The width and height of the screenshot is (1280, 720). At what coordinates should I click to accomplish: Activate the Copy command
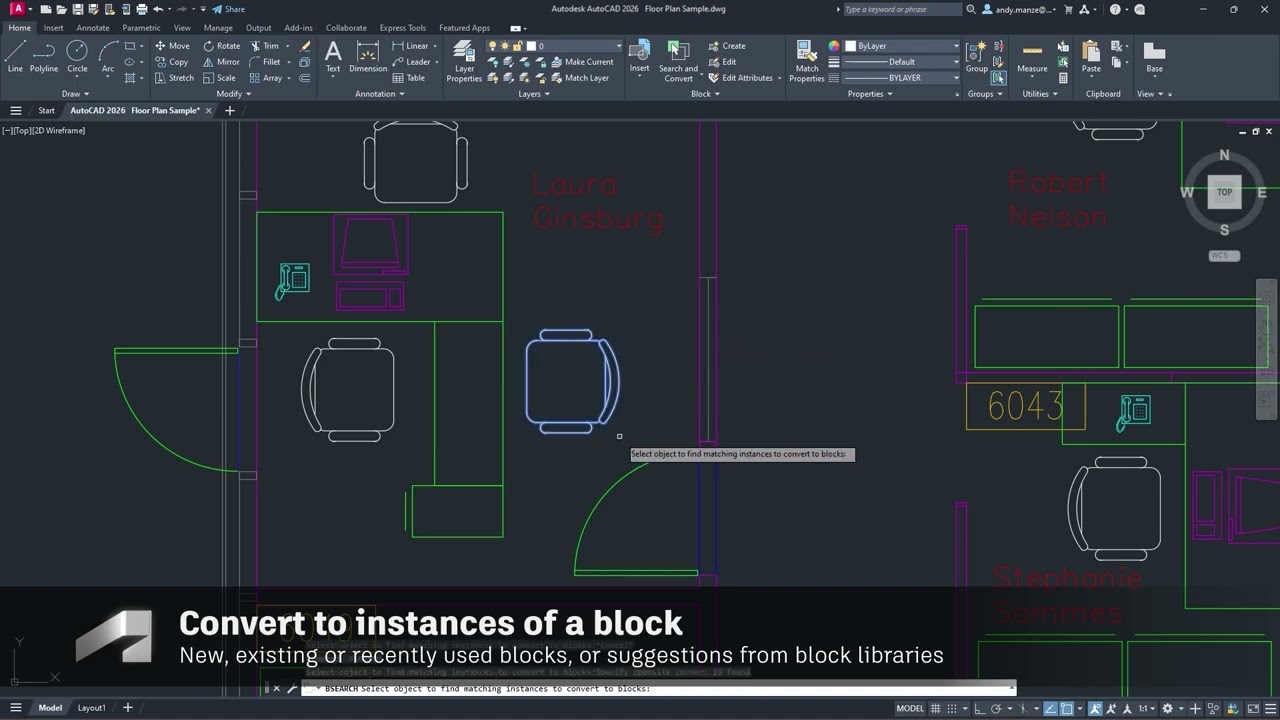172,62
